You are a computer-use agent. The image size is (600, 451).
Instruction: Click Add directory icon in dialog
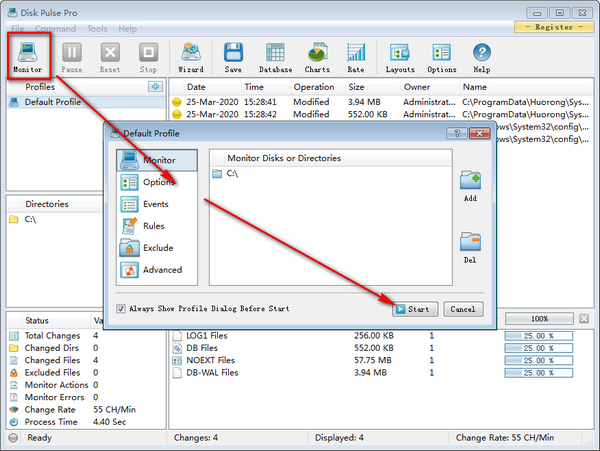click(470, 185)
